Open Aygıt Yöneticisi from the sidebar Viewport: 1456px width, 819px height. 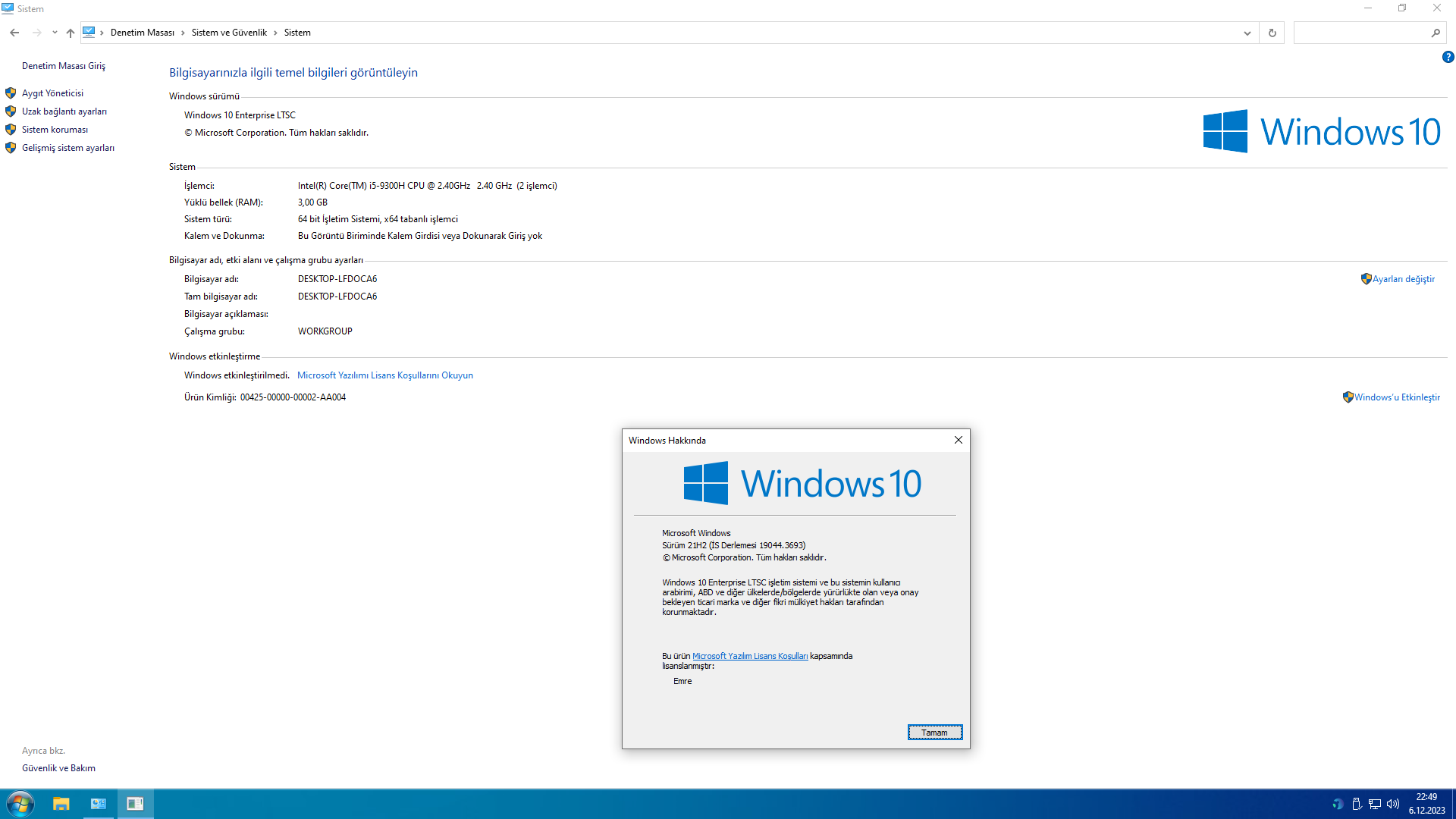(x=52, y=93)
